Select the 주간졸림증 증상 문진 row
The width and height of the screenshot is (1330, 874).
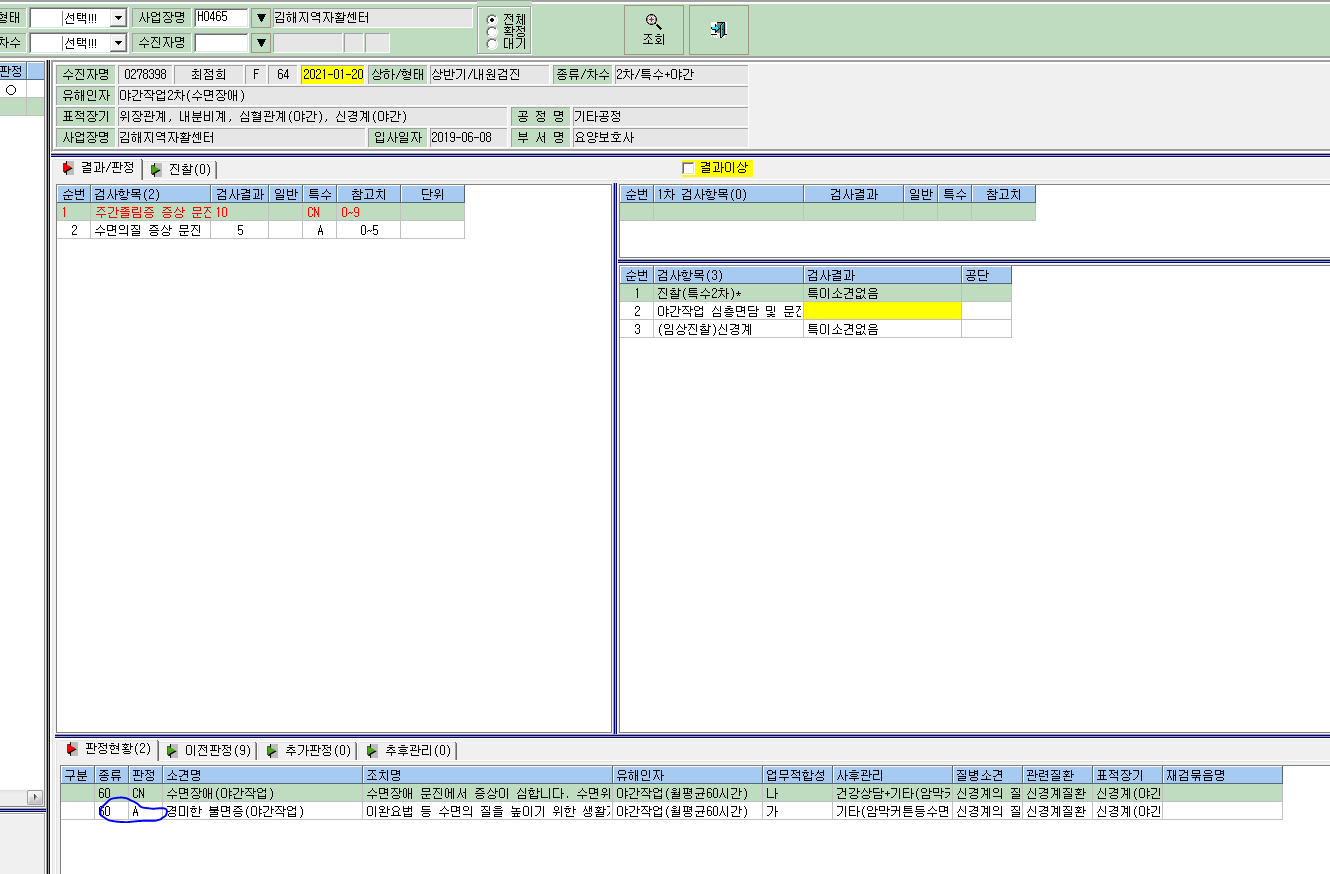260,212
